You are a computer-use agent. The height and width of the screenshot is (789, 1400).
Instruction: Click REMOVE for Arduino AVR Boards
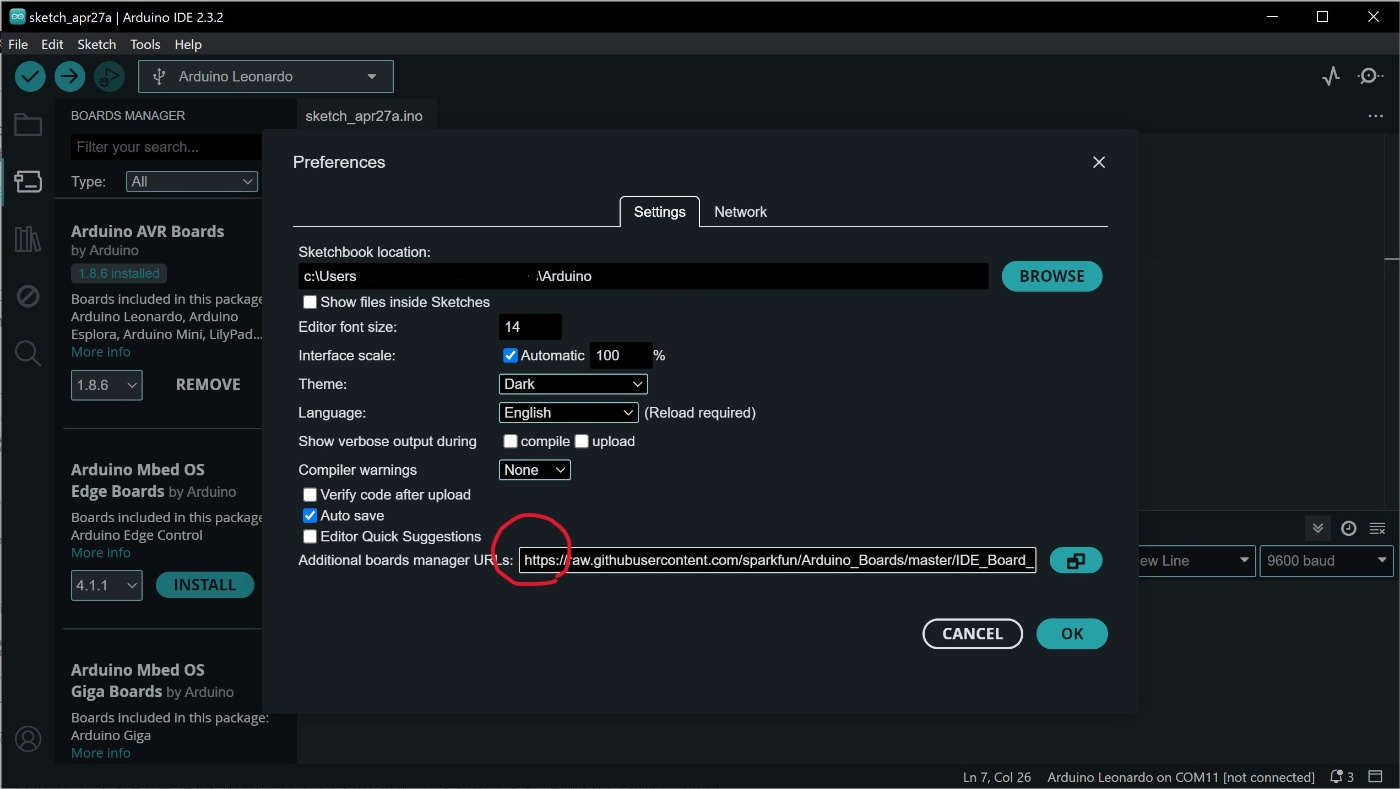(208, 385)
